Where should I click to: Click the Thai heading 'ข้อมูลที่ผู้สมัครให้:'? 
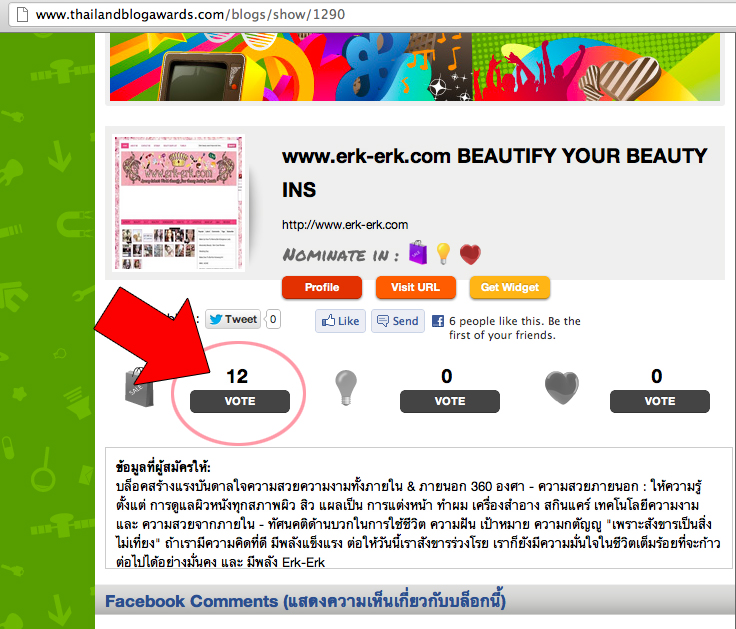tap(163, 467)
